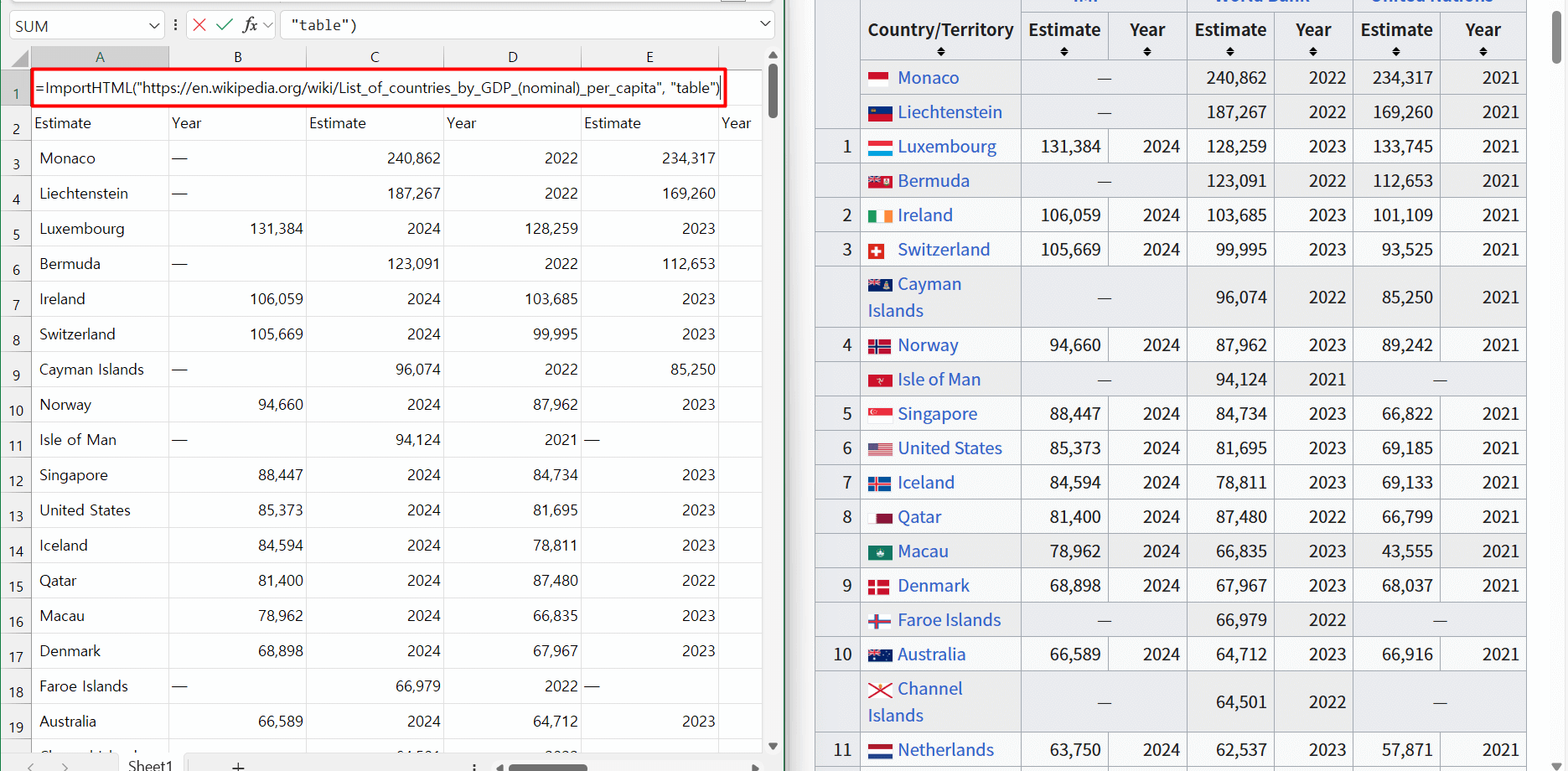1568x771 pixels.
Task: Open the name box dropdown showing SUM
Action: (154, 26)
